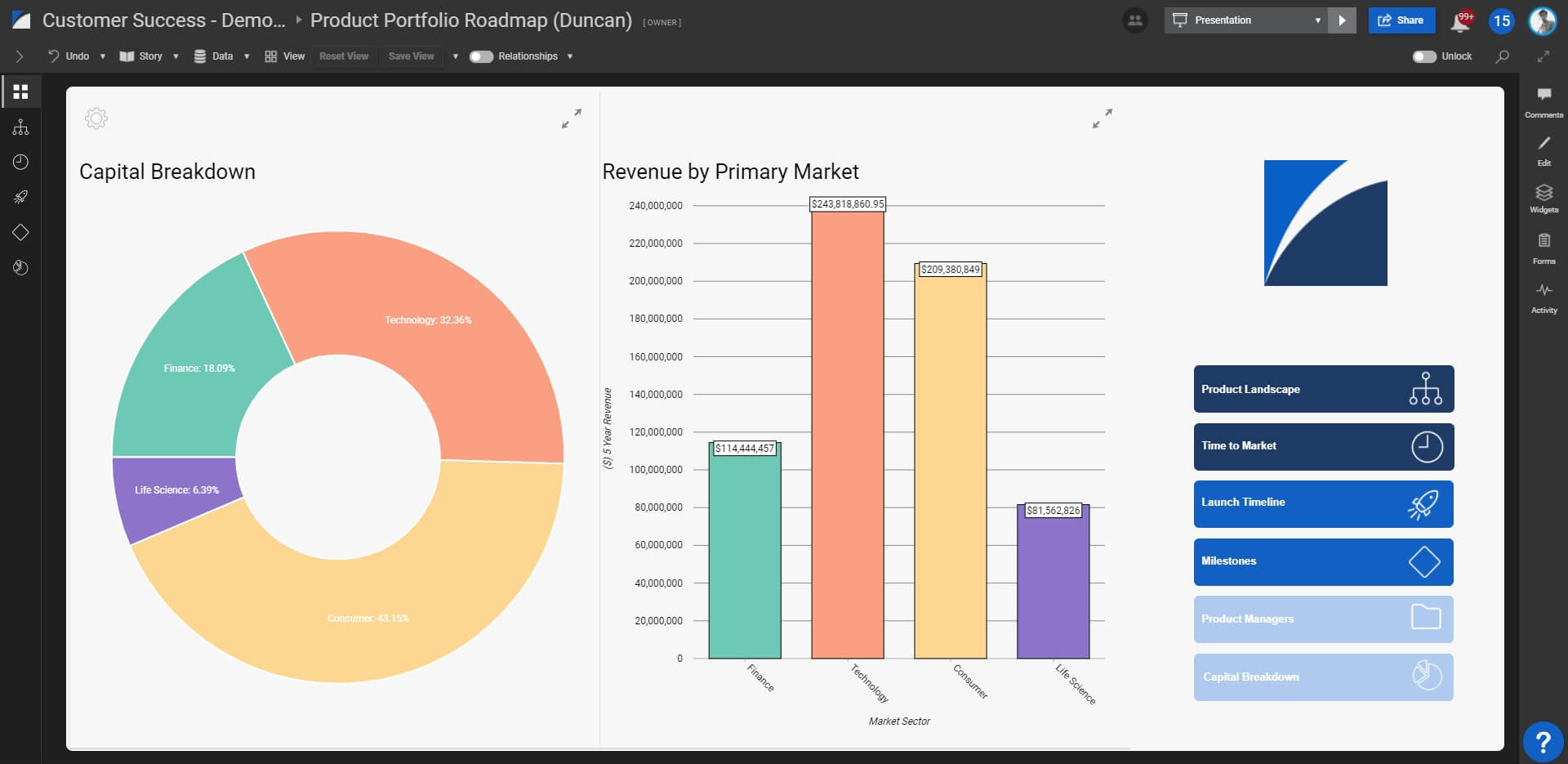The height and width of the screenshot is (764, 1568).
Task: Click the search magnifier in the toolbar
Action: 1502,56
